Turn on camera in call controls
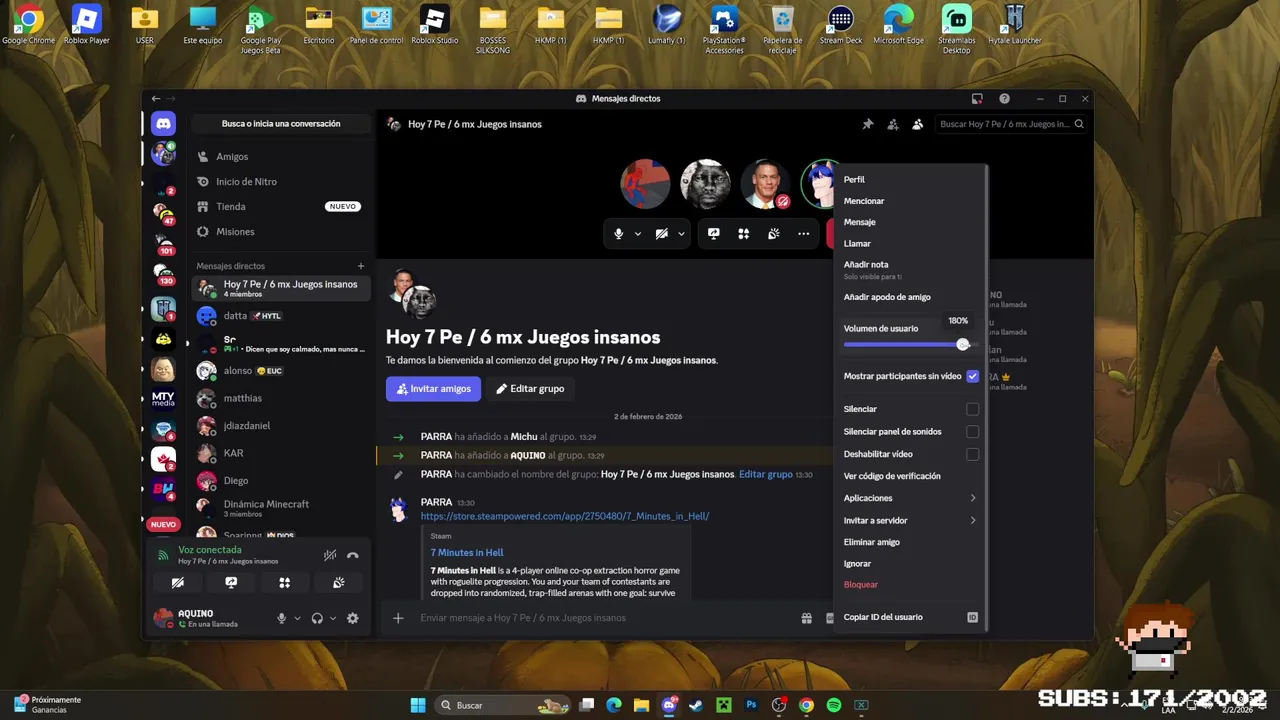 tap(662, 234)
